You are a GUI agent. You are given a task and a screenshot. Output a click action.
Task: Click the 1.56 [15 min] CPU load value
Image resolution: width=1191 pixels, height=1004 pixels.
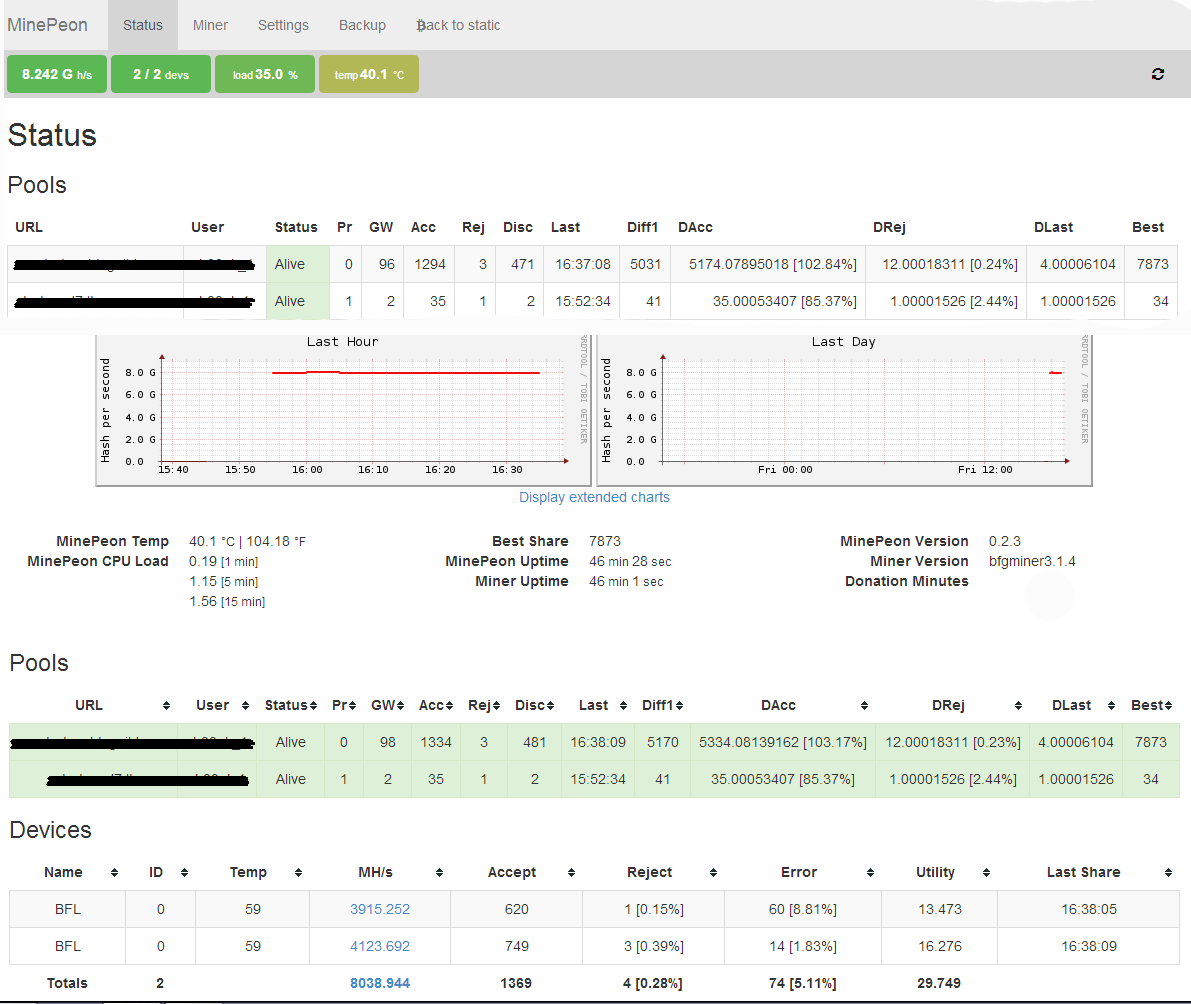pyautogui.click(x=227, y=601)
